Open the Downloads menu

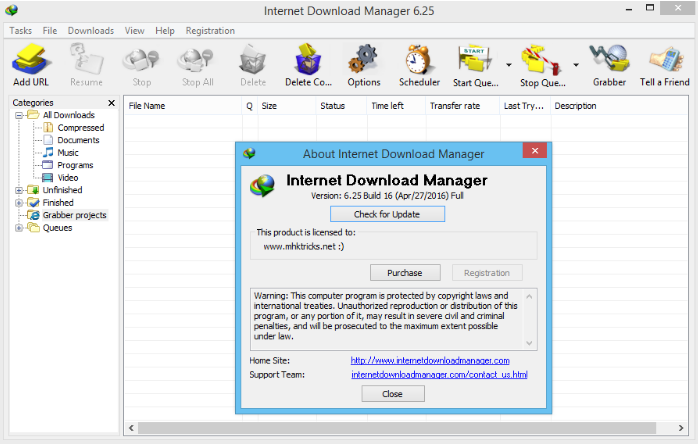pos(91,31)
